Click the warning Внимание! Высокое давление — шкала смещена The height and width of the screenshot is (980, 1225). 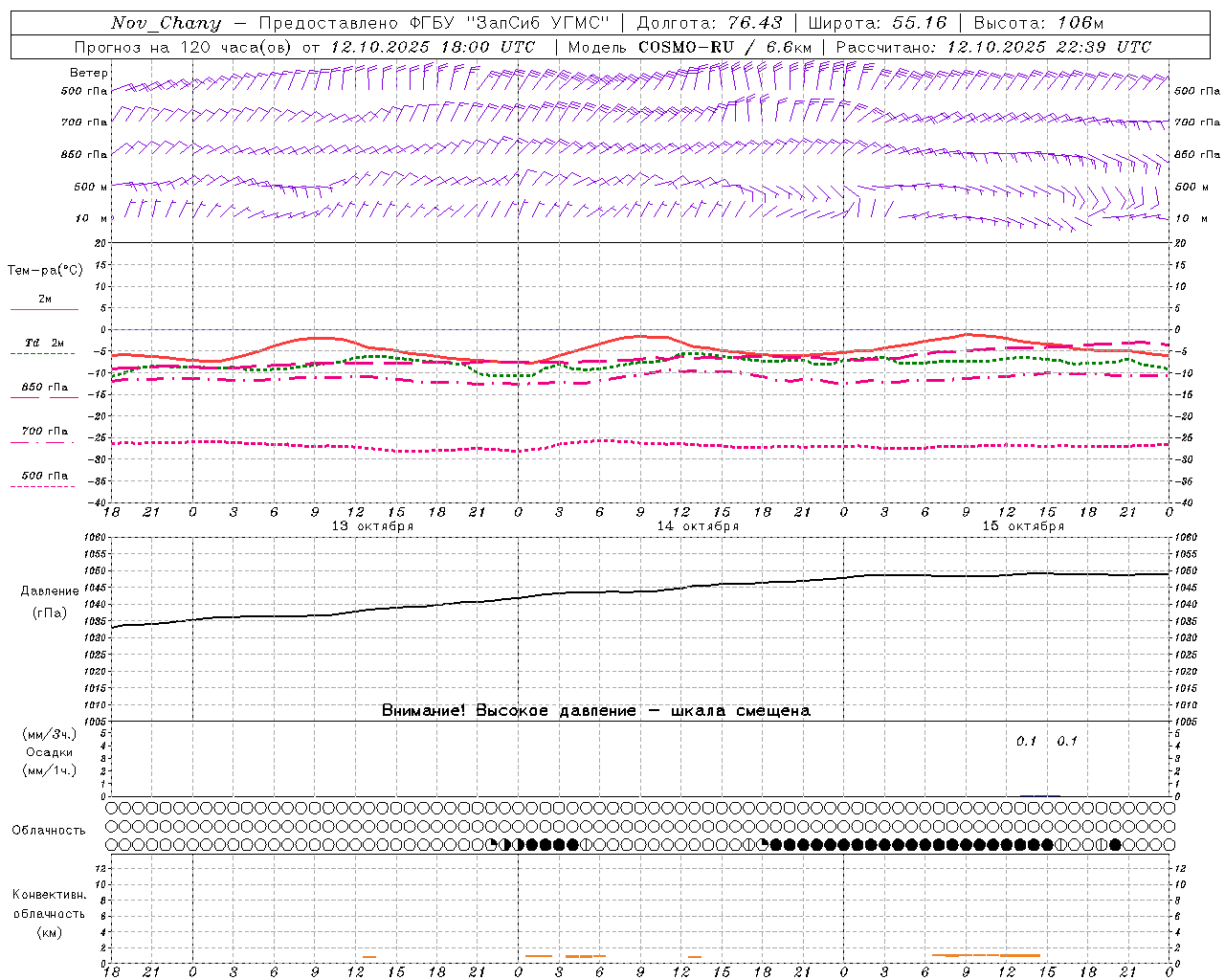click(596, 710)
